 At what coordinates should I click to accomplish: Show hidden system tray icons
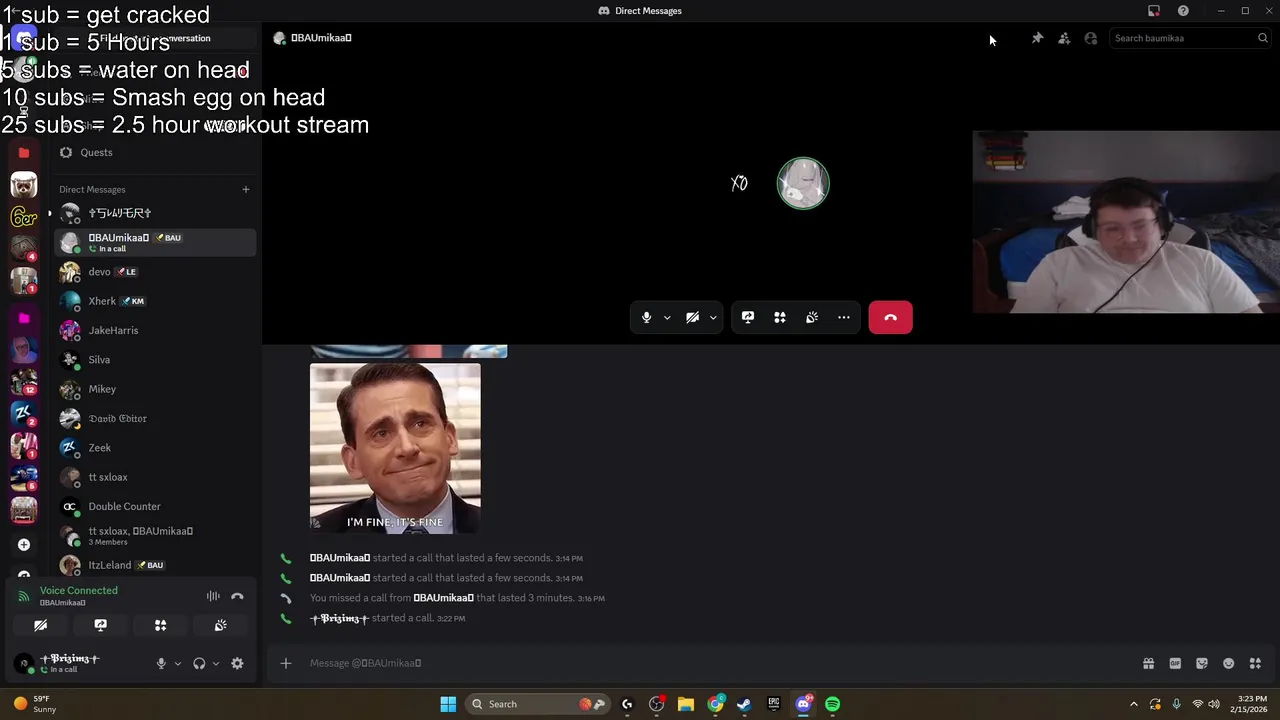(1133, 704)
